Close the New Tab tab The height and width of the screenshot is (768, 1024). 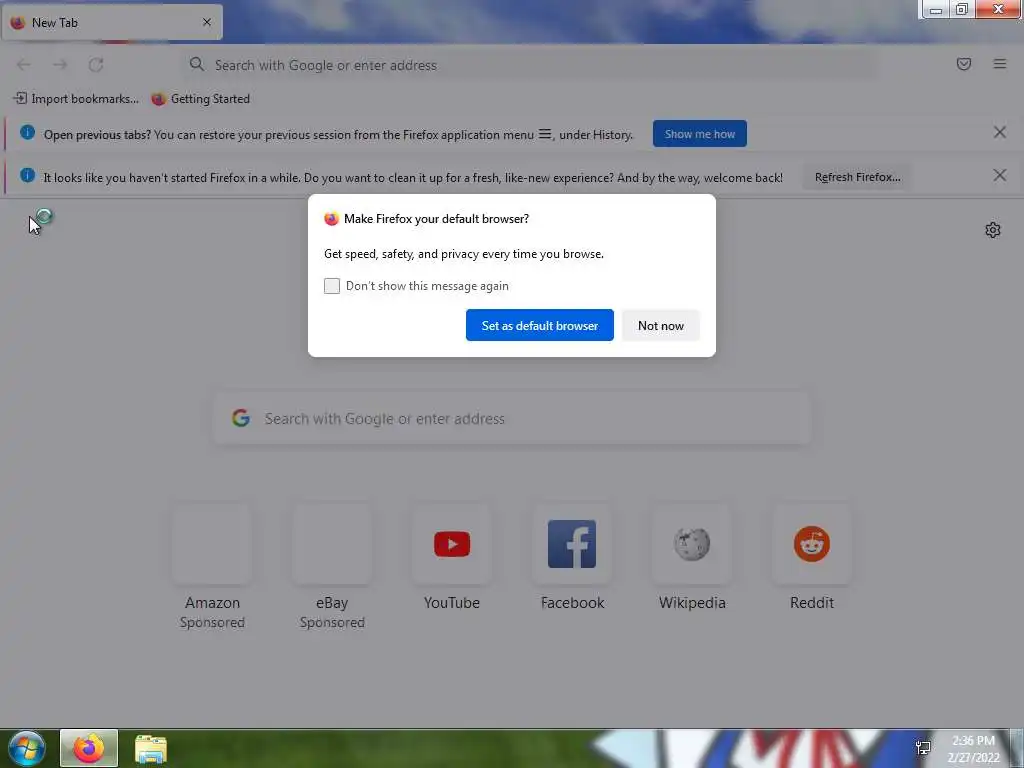pyautogui.click(x=206, y=22)
